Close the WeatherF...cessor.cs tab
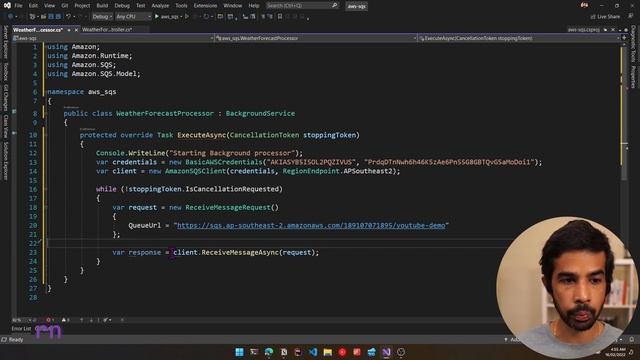The height and width of the screenshot is (360, 640). pyautogui.click(x=76, y=30)
